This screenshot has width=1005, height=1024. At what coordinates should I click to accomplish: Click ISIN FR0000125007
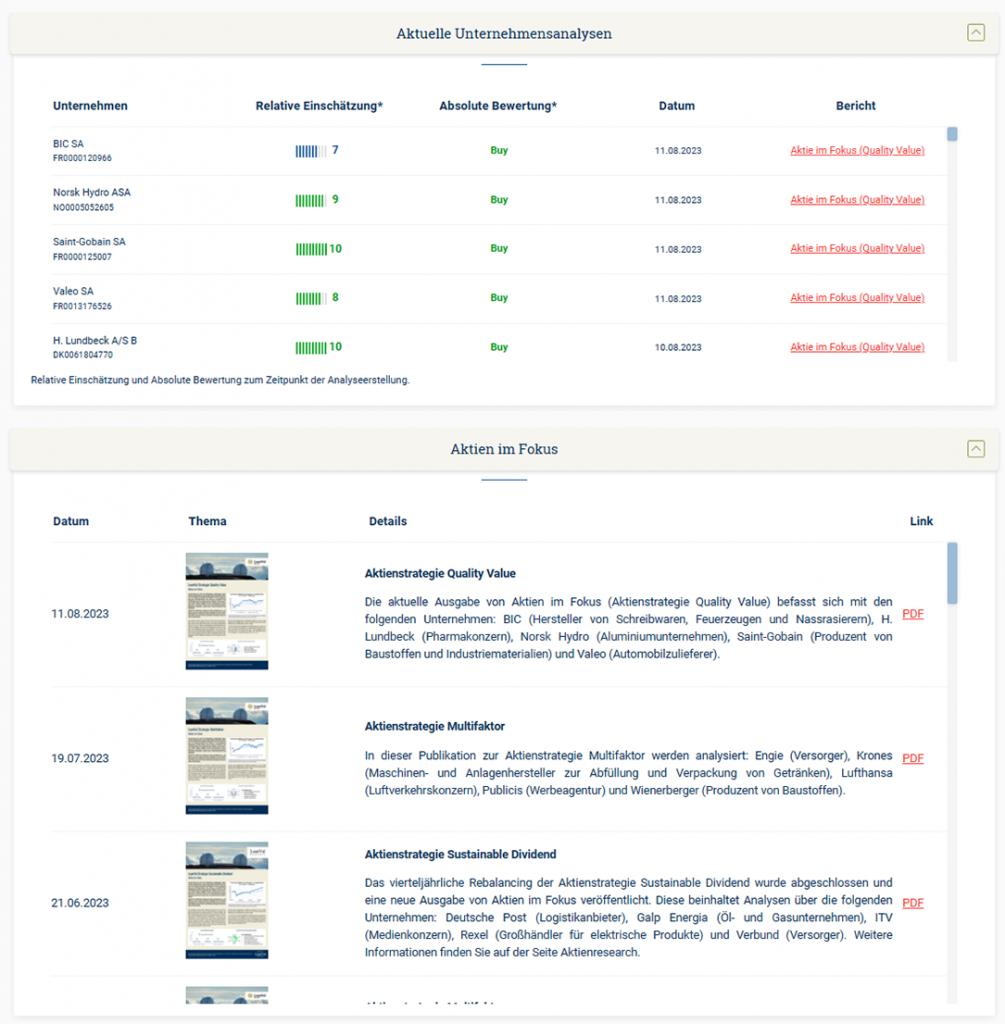(82, 257)
